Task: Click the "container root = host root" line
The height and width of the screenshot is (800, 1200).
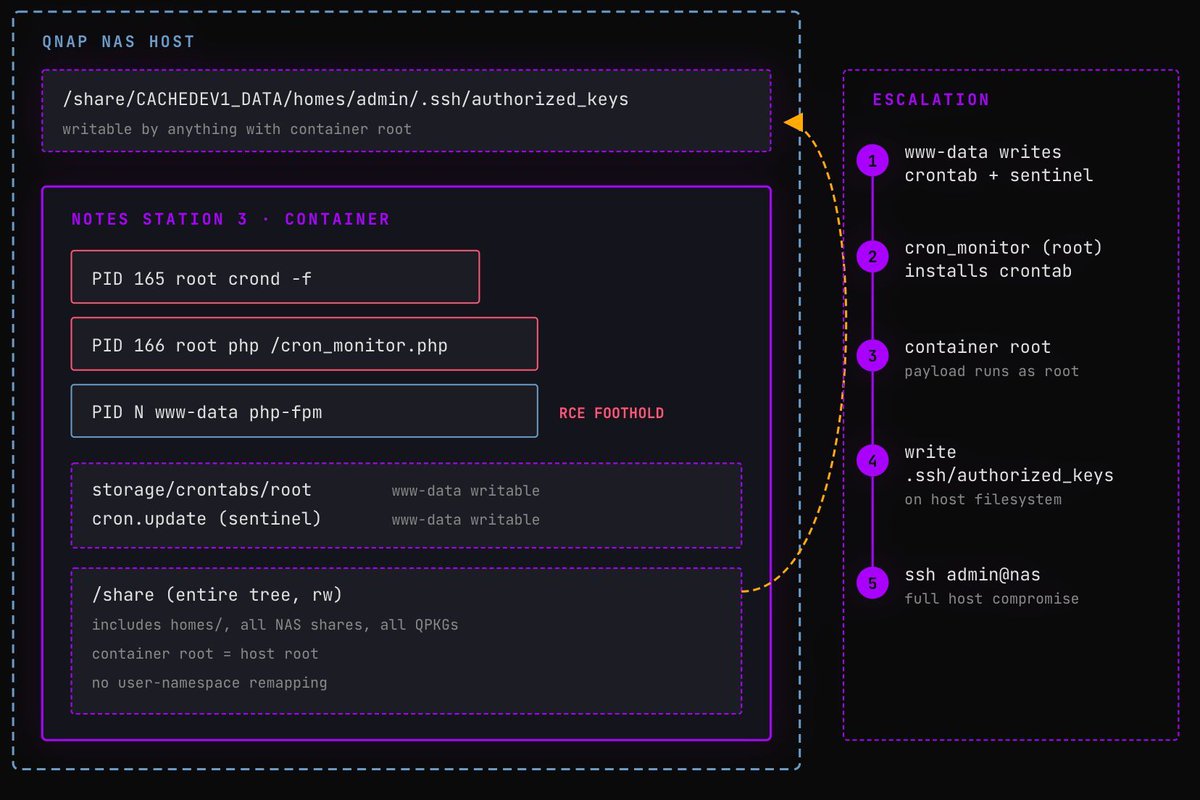Action: [x=205, y=654]
